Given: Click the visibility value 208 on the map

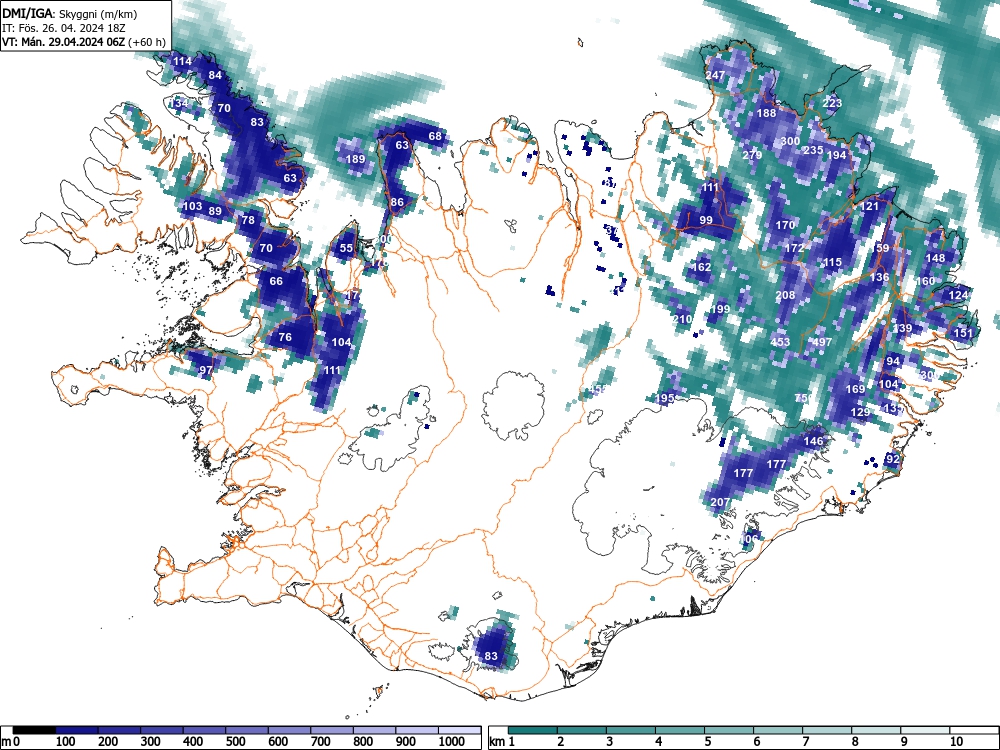Looking at the screenshot, I should point(786,295).
